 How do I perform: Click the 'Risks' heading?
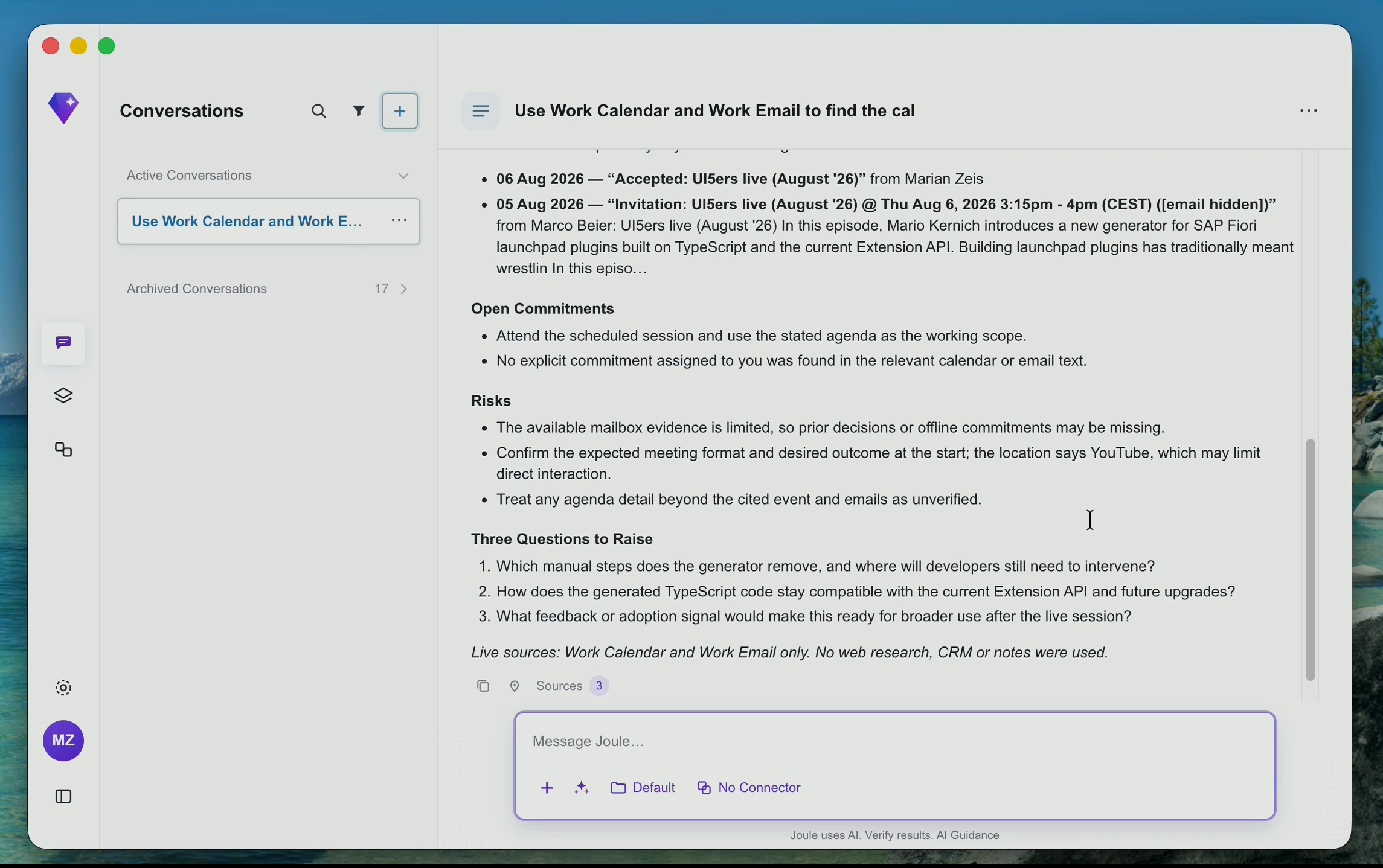(x=491, y=401)
